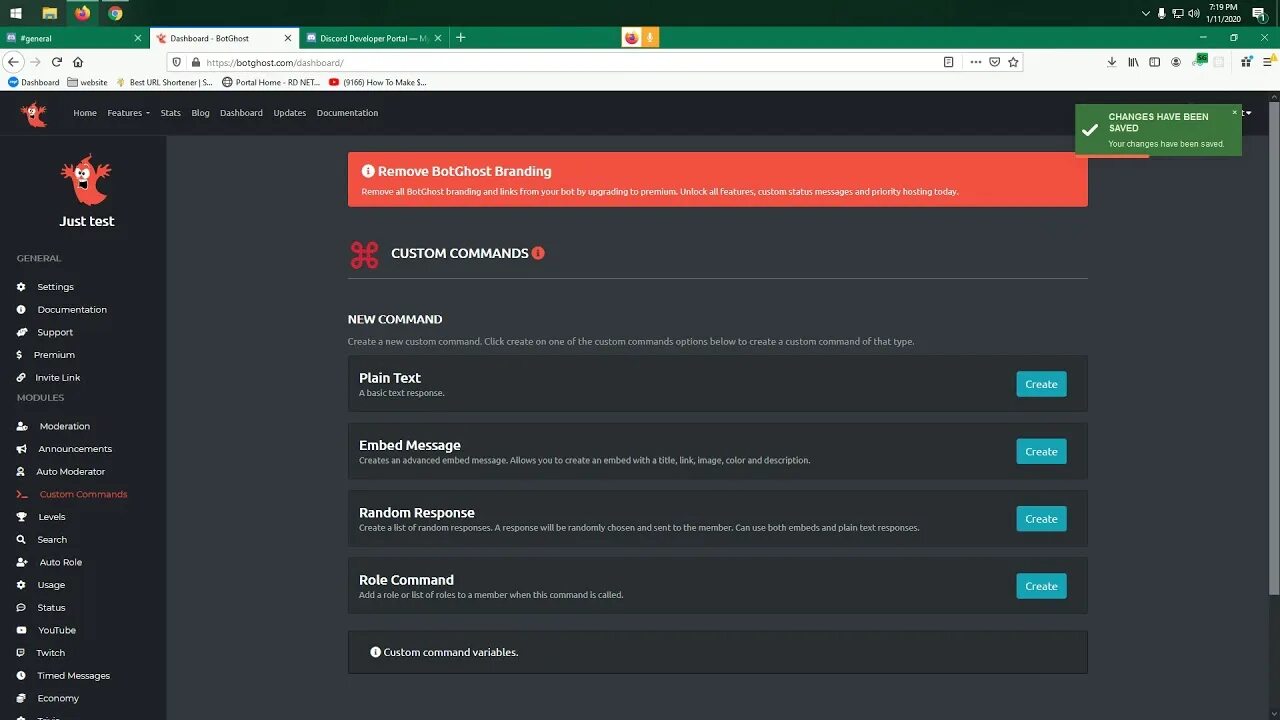This screenshot has width=1280, height=720.
Task: Click the volume icon in system tray
Action: (1193, 13)
